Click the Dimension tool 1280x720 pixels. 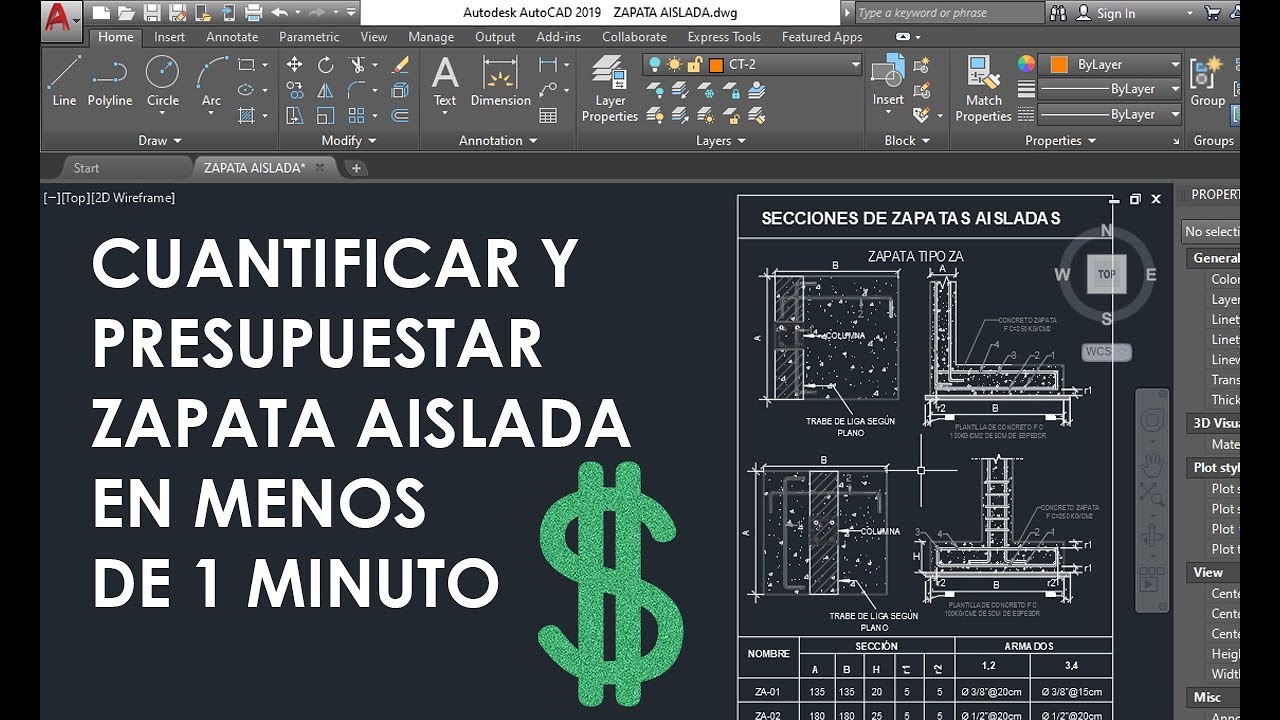click(500, 82)
